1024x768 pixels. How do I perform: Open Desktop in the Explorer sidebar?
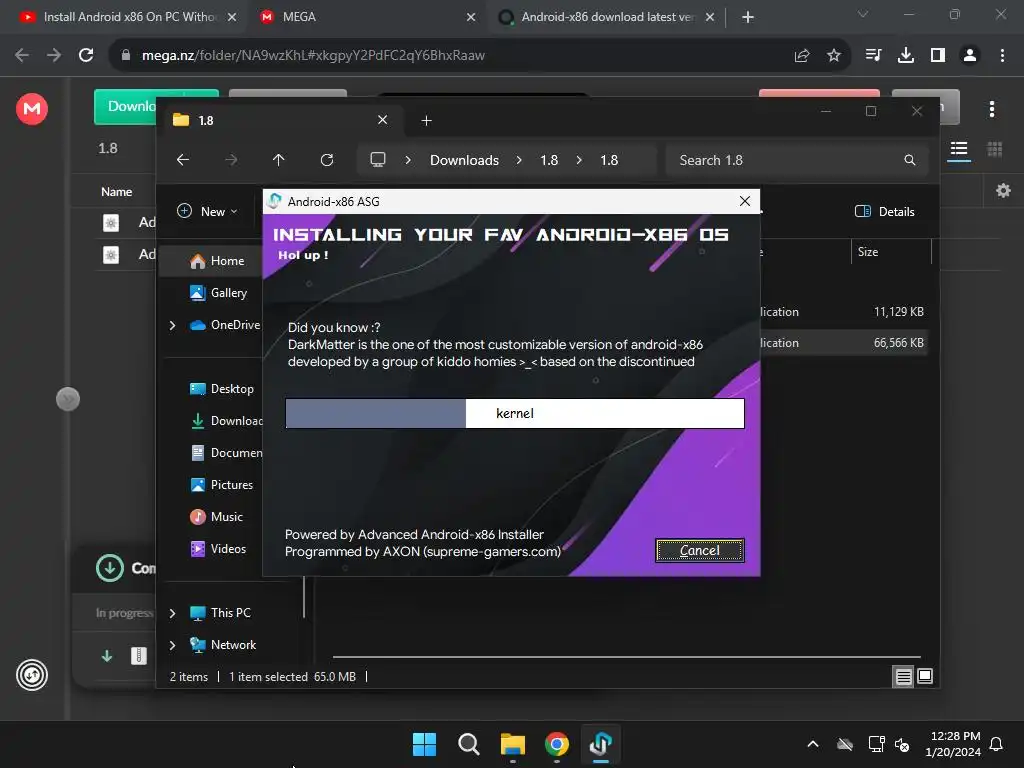point(221,389)
